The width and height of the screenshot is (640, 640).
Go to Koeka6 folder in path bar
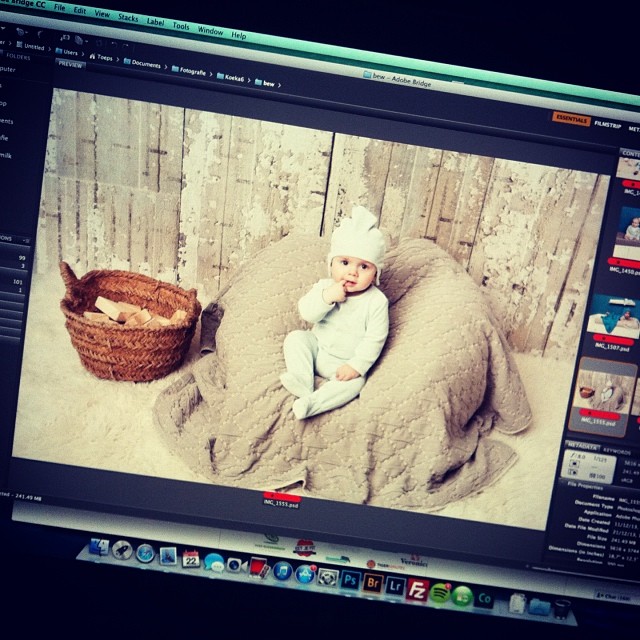(231, 78)
